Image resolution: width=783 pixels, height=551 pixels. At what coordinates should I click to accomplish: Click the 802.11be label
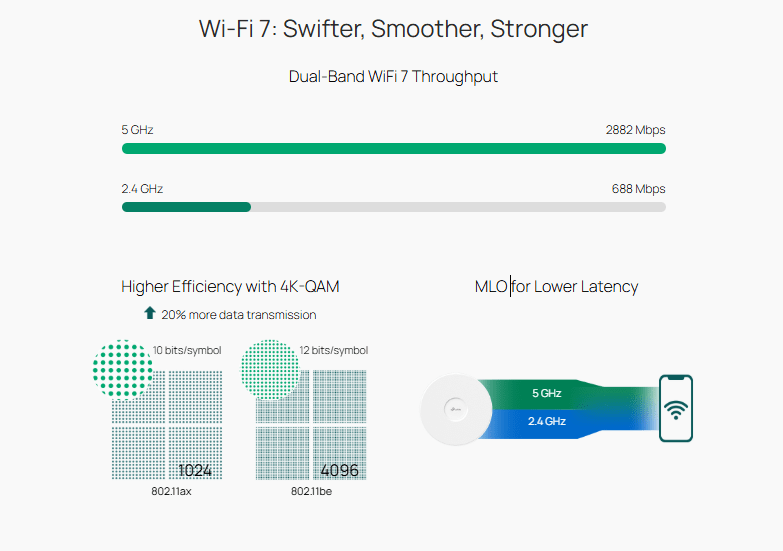[311, 492]
